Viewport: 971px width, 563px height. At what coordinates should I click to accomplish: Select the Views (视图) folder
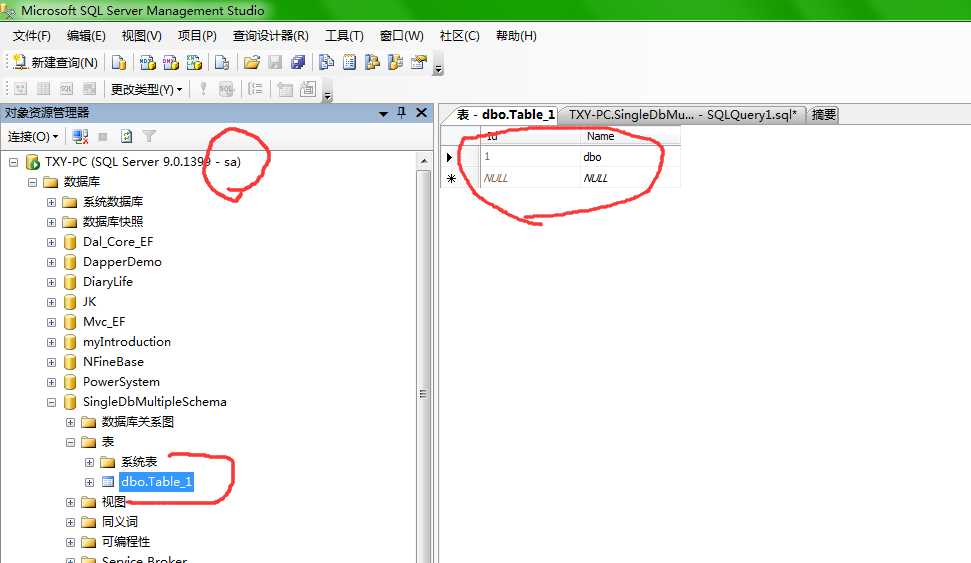click(113, 502)
